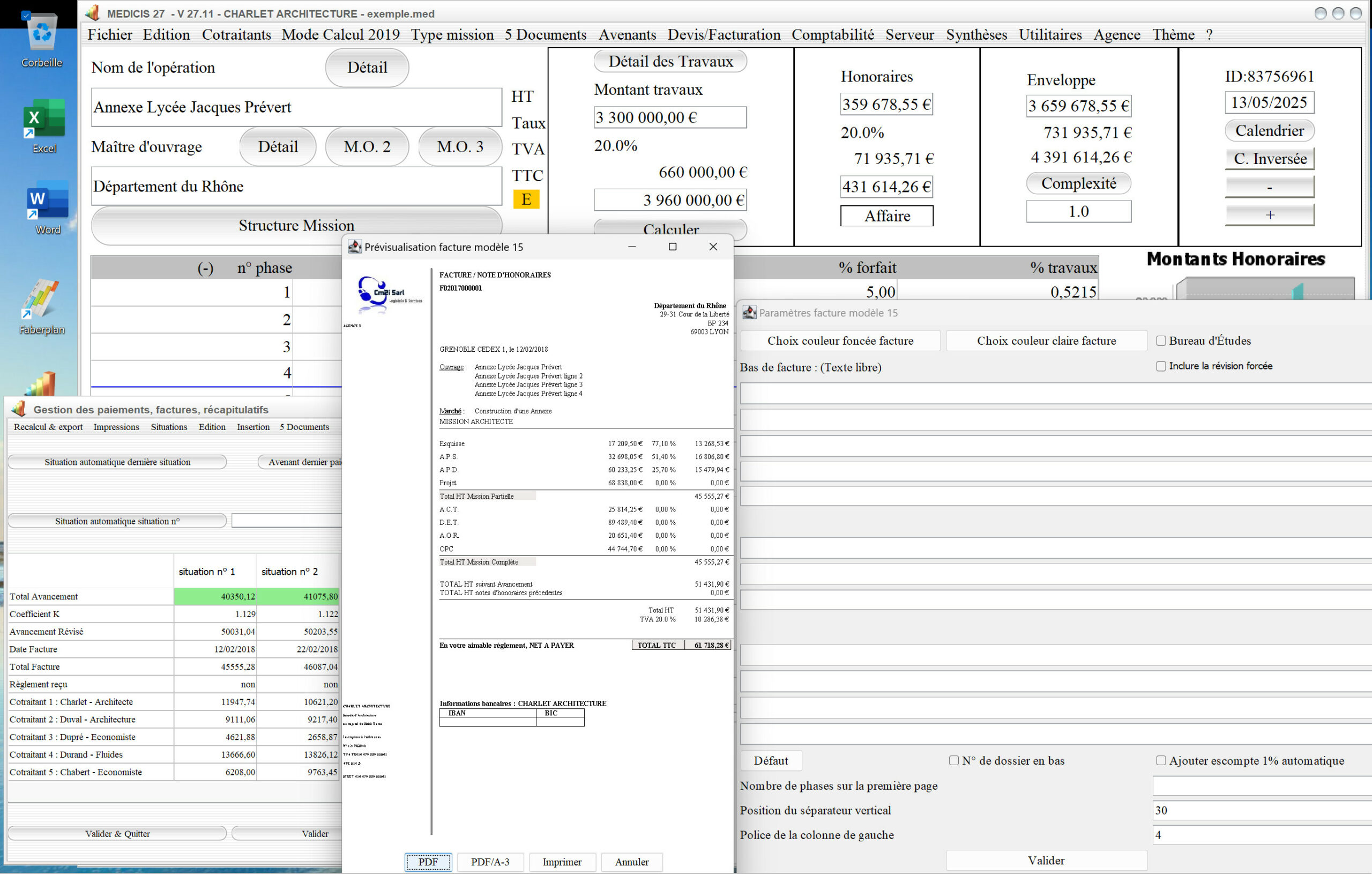
Task: Click Imprimer to print the invoice
Action: coord(562,862)
